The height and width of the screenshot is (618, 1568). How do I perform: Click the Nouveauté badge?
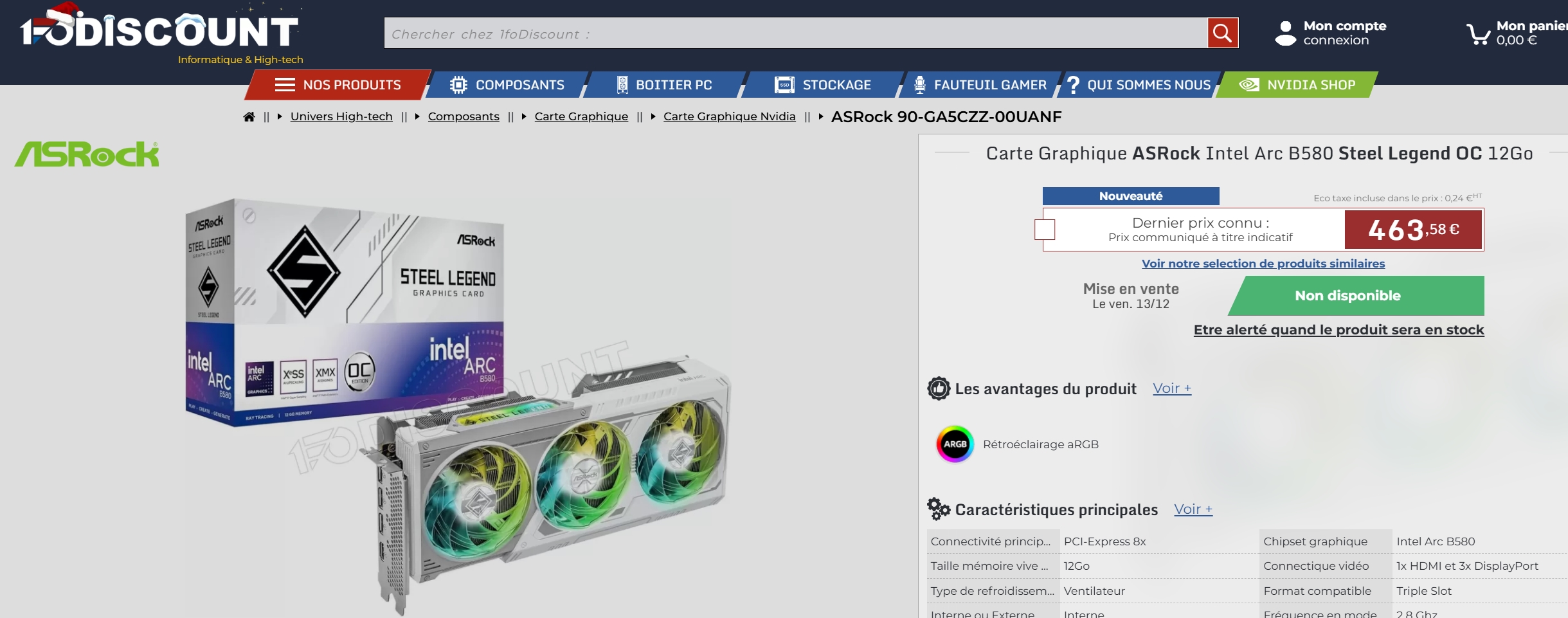(1131, 196)
